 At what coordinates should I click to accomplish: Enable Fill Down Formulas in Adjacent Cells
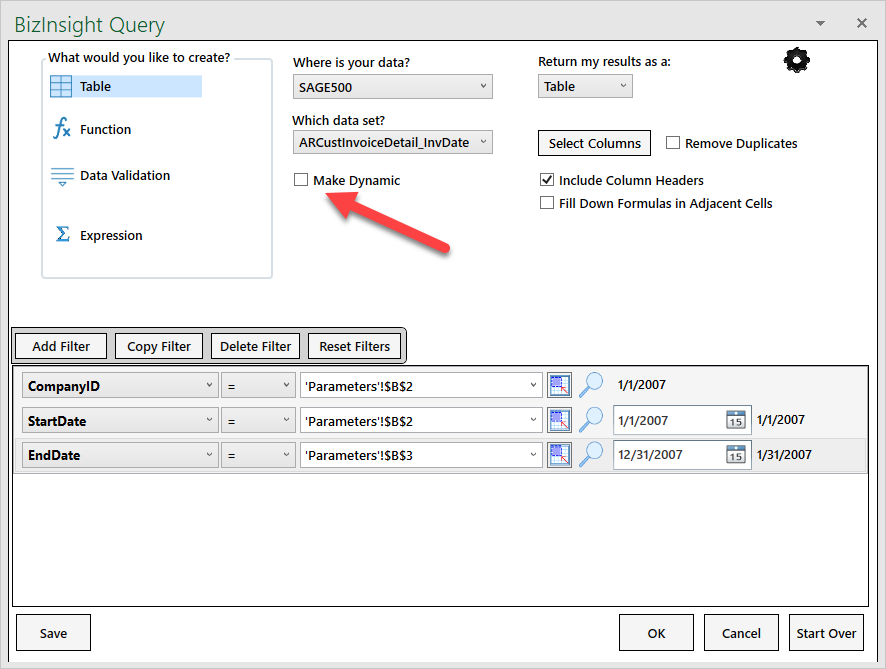pos(546,202)
